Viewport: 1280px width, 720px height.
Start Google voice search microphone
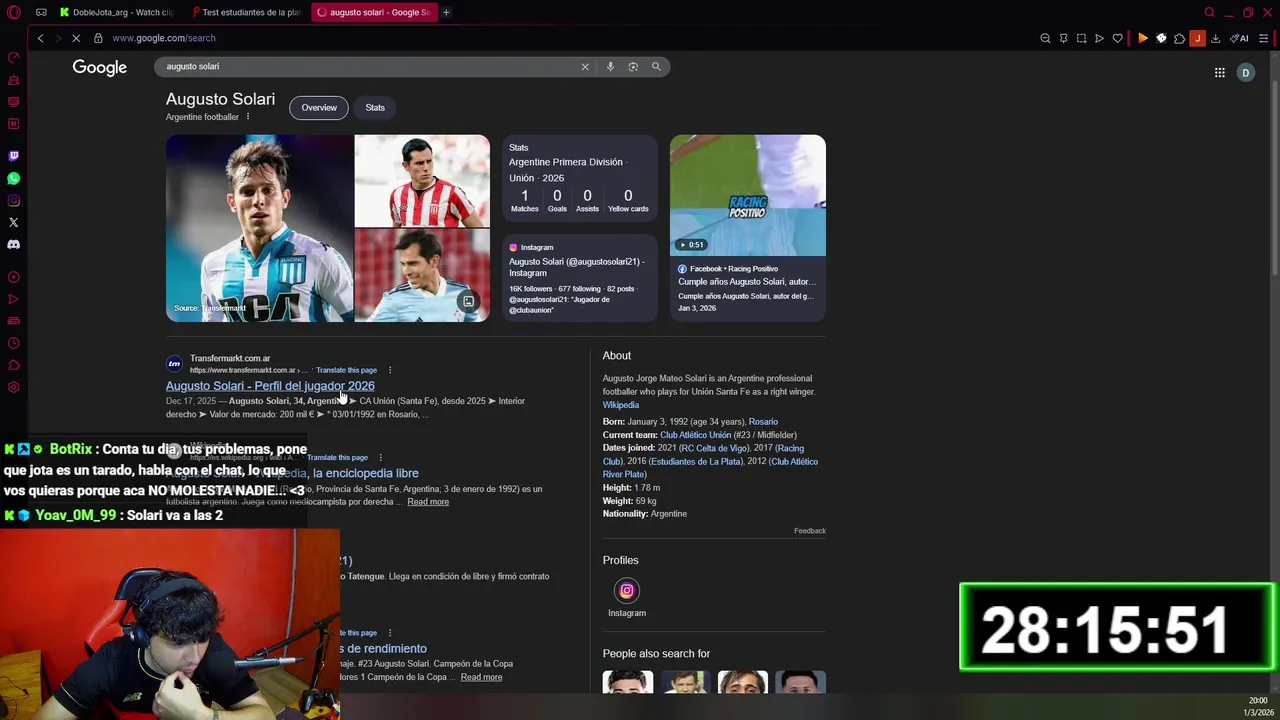(x=610, y=67)
